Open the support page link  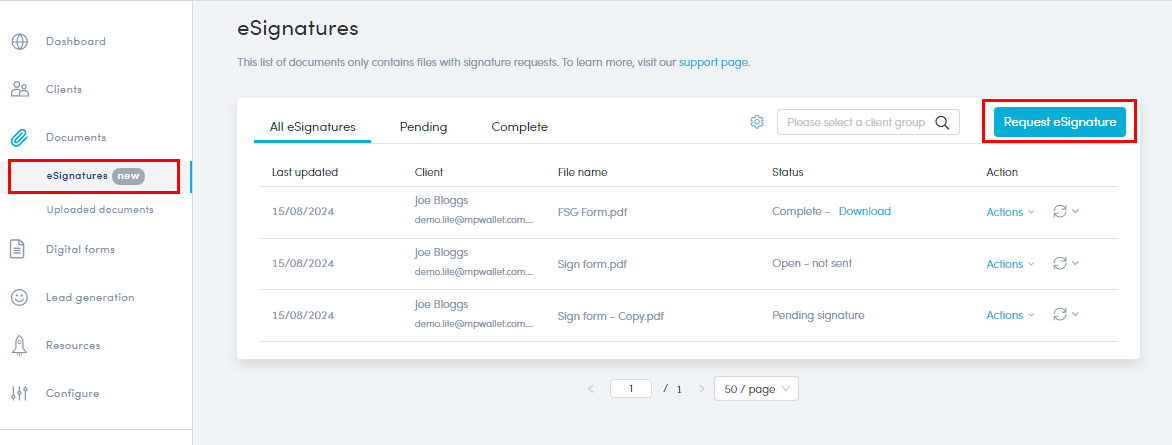713,62
